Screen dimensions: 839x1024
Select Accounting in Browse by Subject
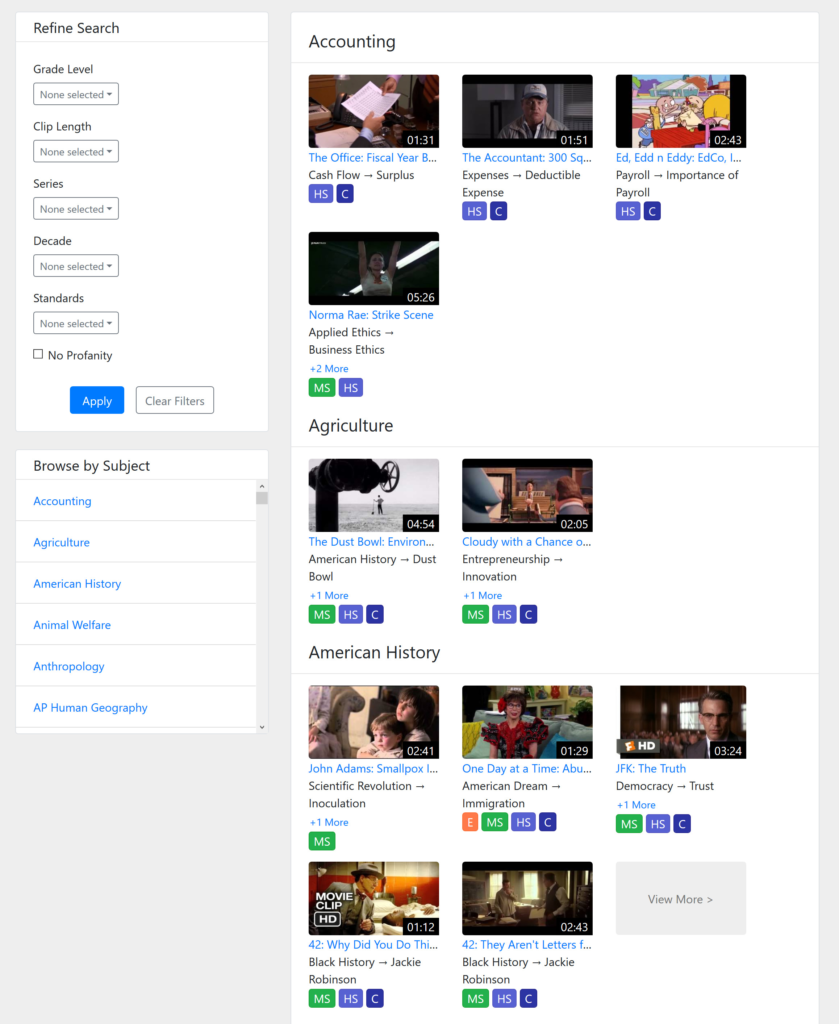pyautogui.click(x=62, y=501)
